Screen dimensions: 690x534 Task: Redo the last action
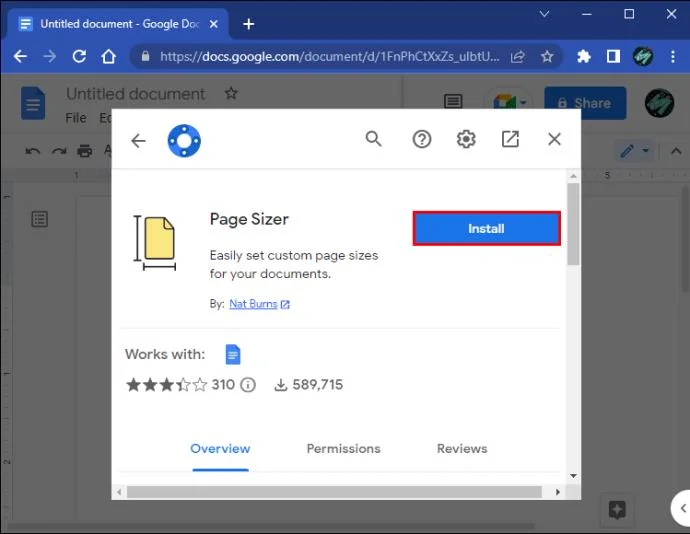click(x=59, y=151)
